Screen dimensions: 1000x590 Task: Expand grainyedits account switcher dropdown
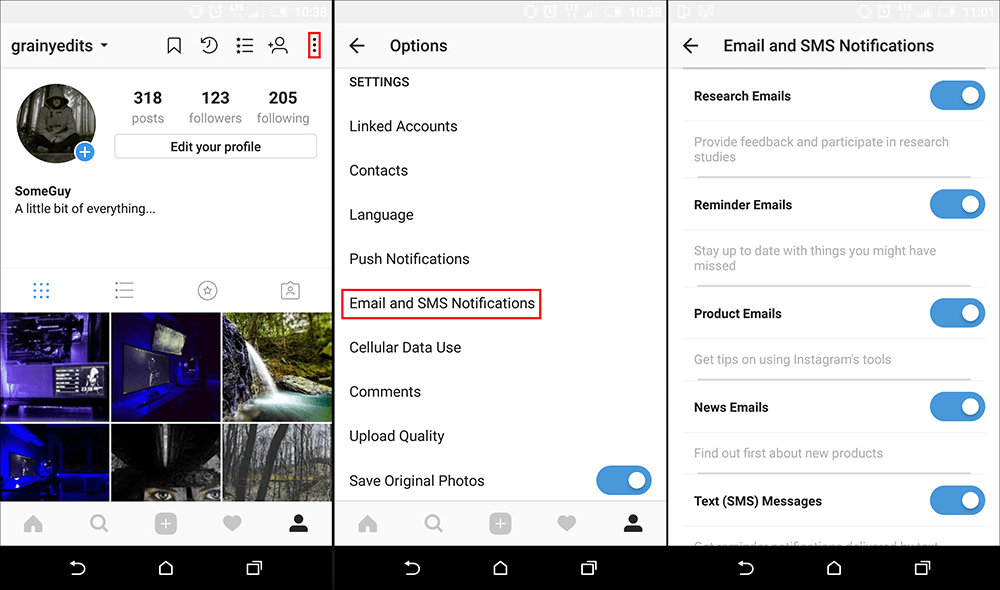pyautogui.click(x=59, y=46)
